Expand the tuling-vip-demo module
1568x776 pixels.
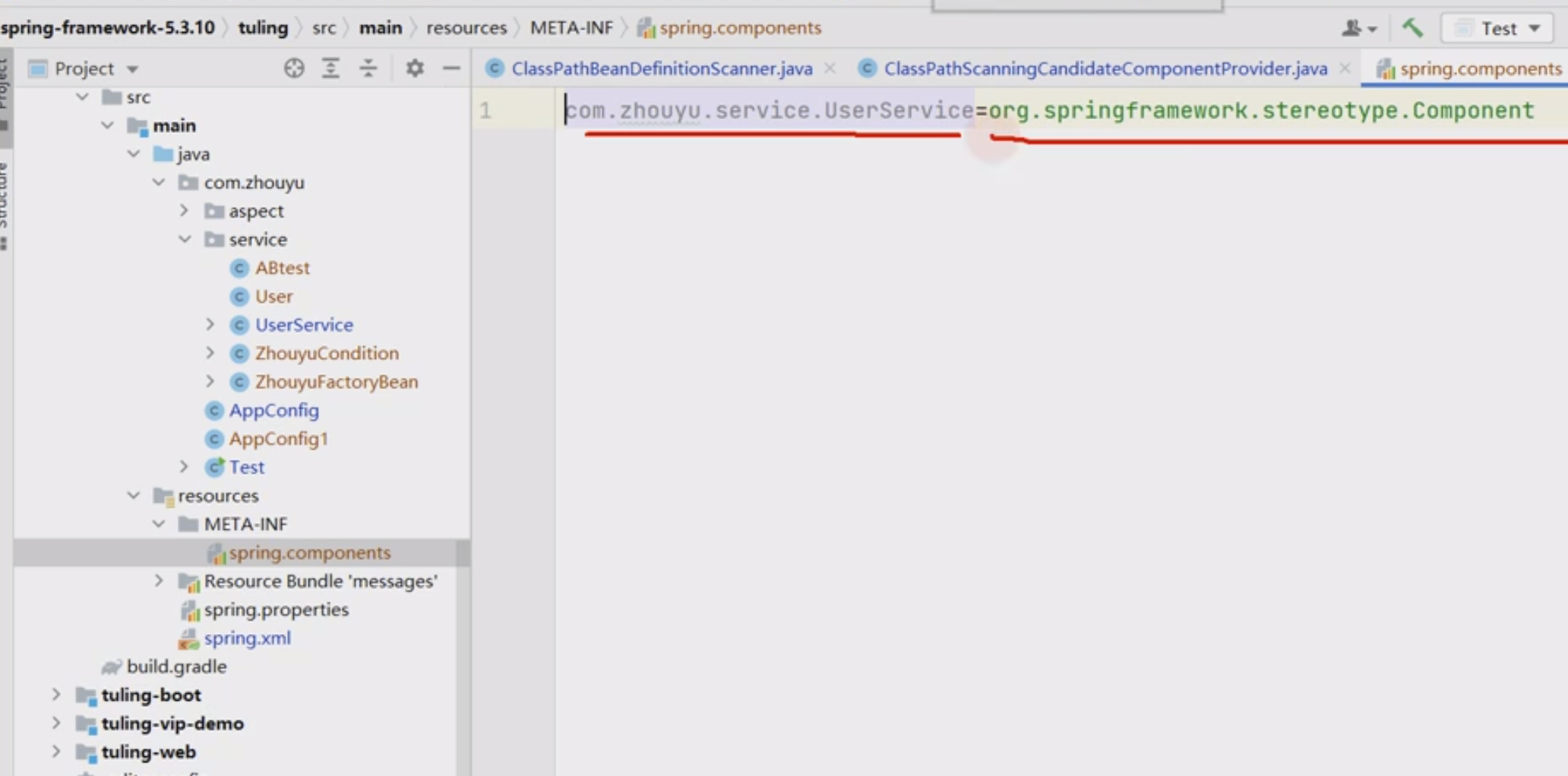(x=56, y=723)
